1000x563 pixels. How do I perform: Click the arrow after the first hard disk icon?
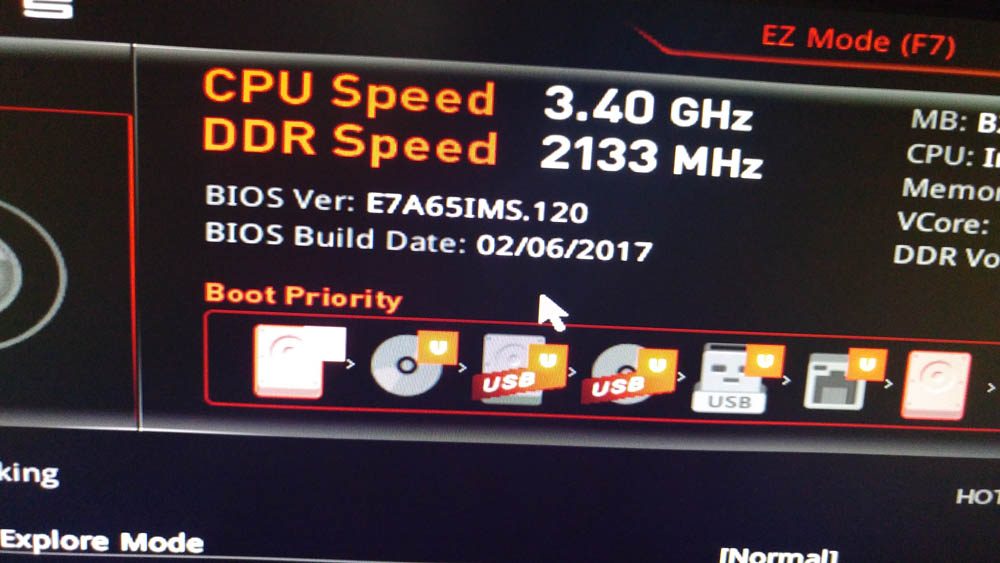point(351,363)
